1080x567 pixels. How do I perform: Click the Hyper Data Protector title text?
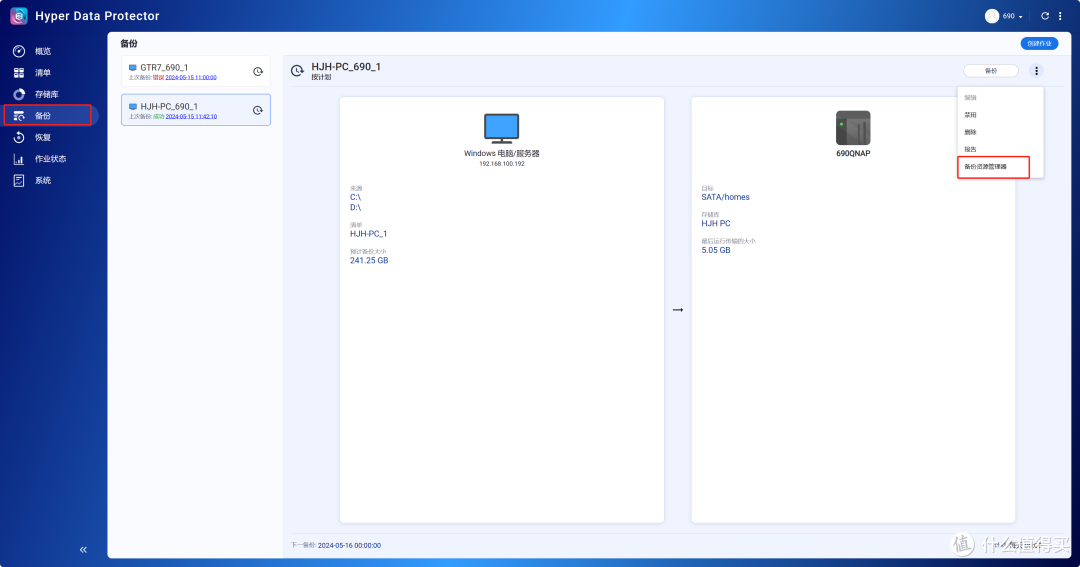pos(97,16)
